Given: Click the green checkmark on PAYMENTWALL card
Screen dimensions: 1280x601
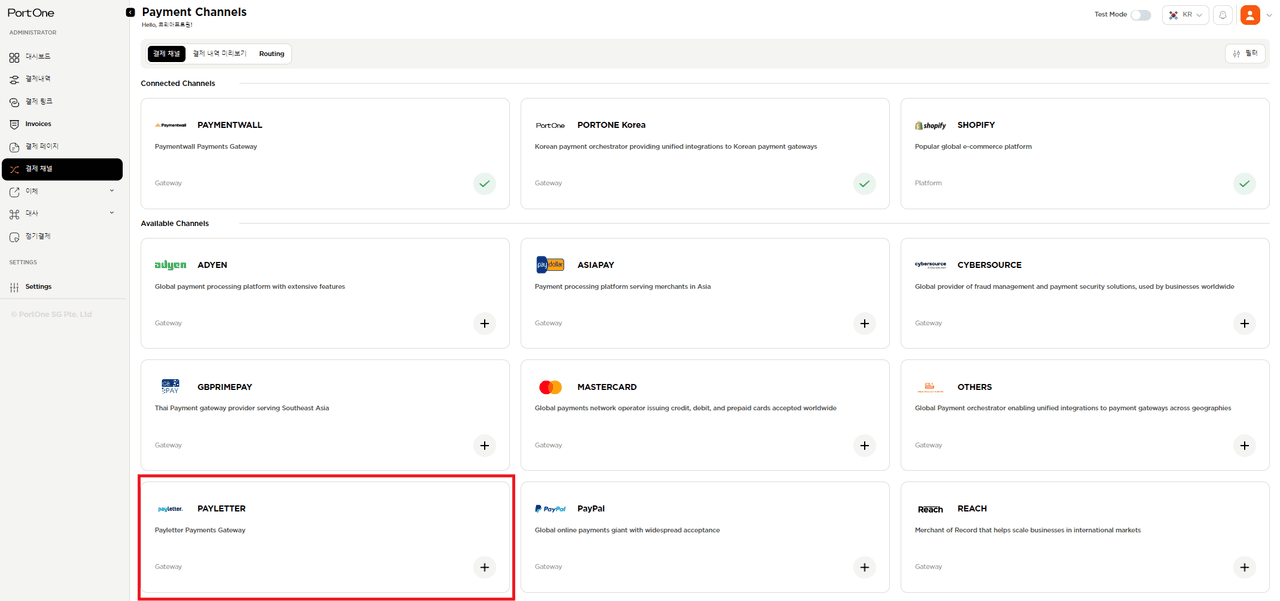Looking at the screenshot, I should click(484, 183).
